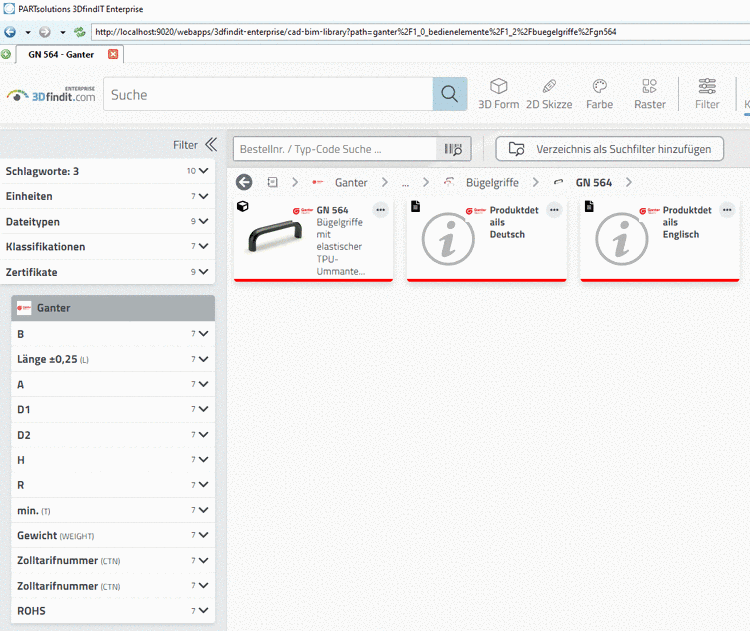
Task: Open Farbe color search
Action: click(599, 94)
